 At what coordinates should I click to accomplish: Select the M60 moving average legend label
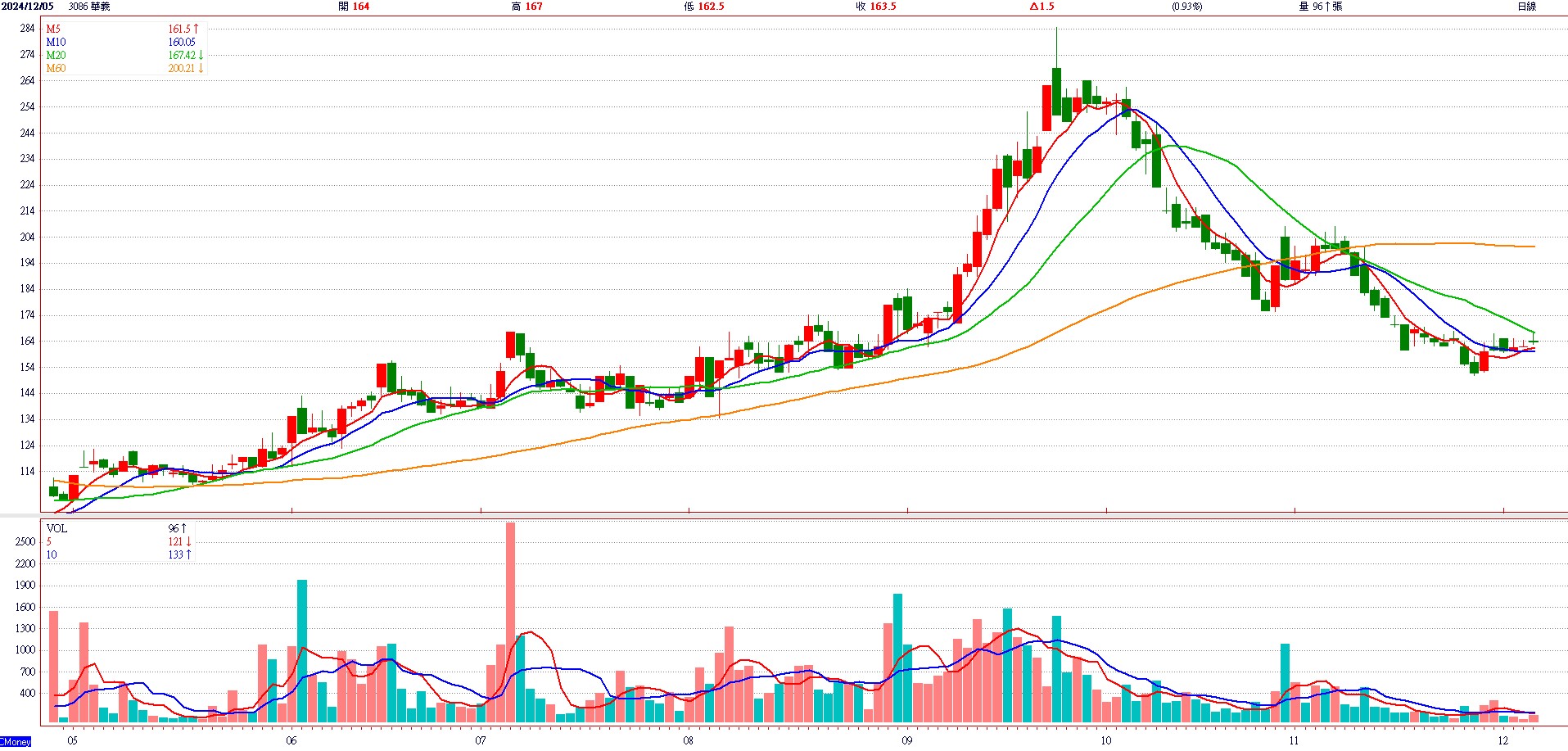pyautogui.click(x=56, y=68)
